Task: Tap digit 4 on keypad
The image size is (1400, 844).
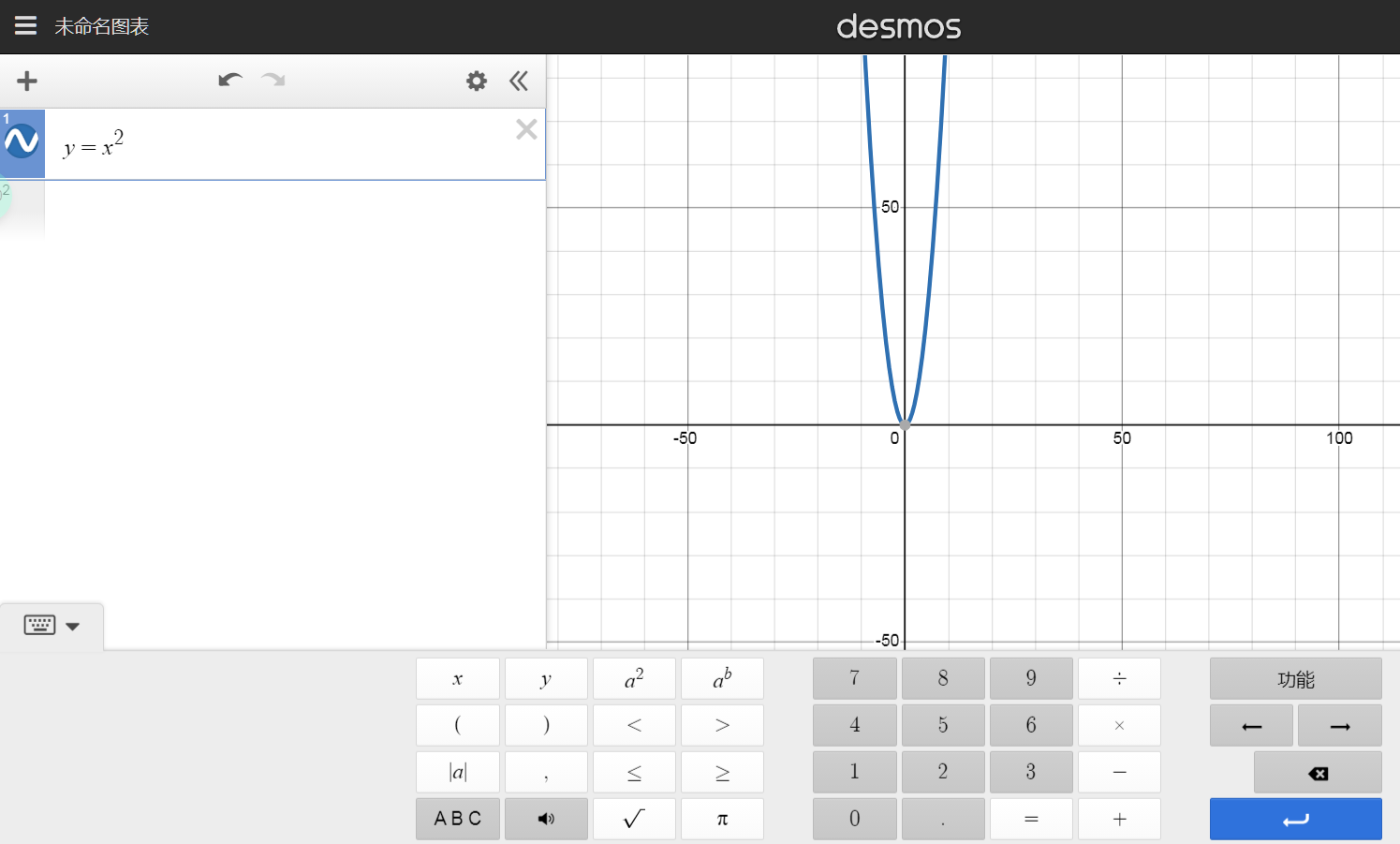Action: click(x=855, y=726)
